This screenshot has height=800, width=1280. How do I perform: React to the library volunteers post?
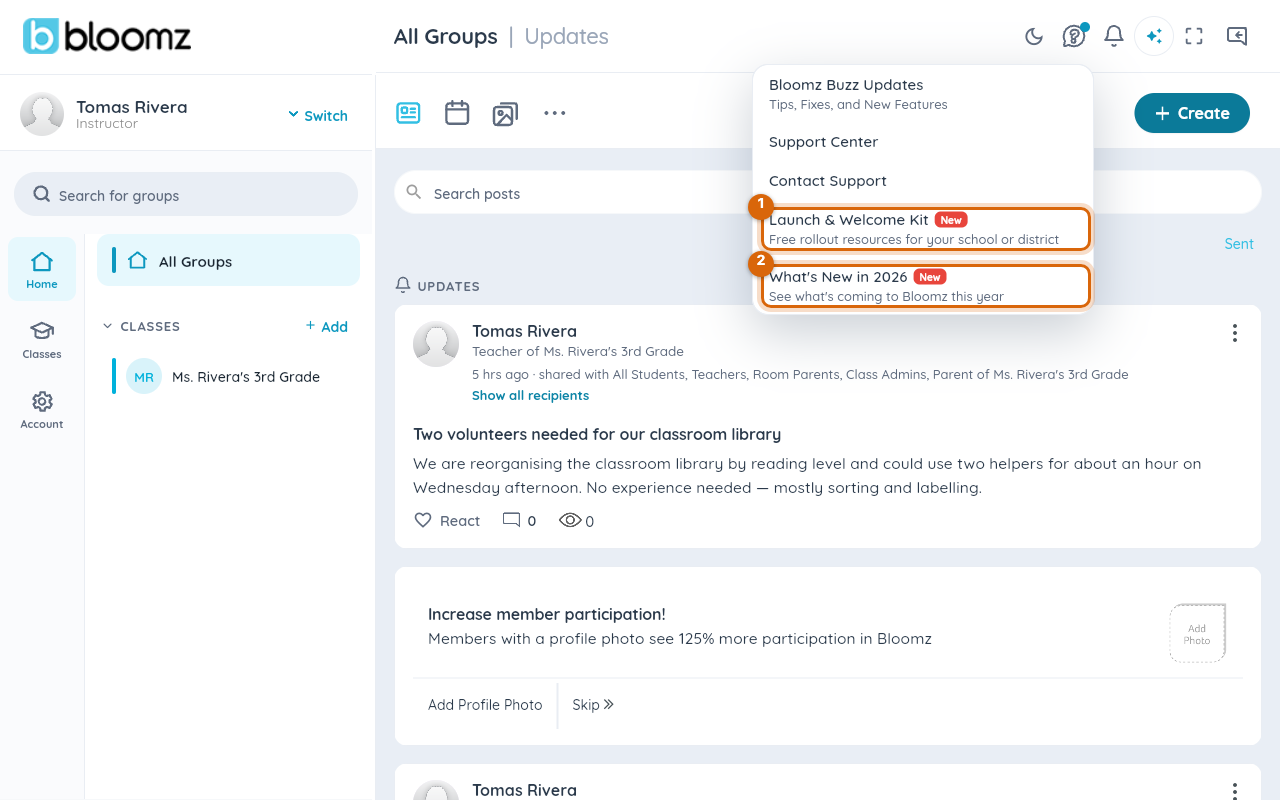click(447, 521)
